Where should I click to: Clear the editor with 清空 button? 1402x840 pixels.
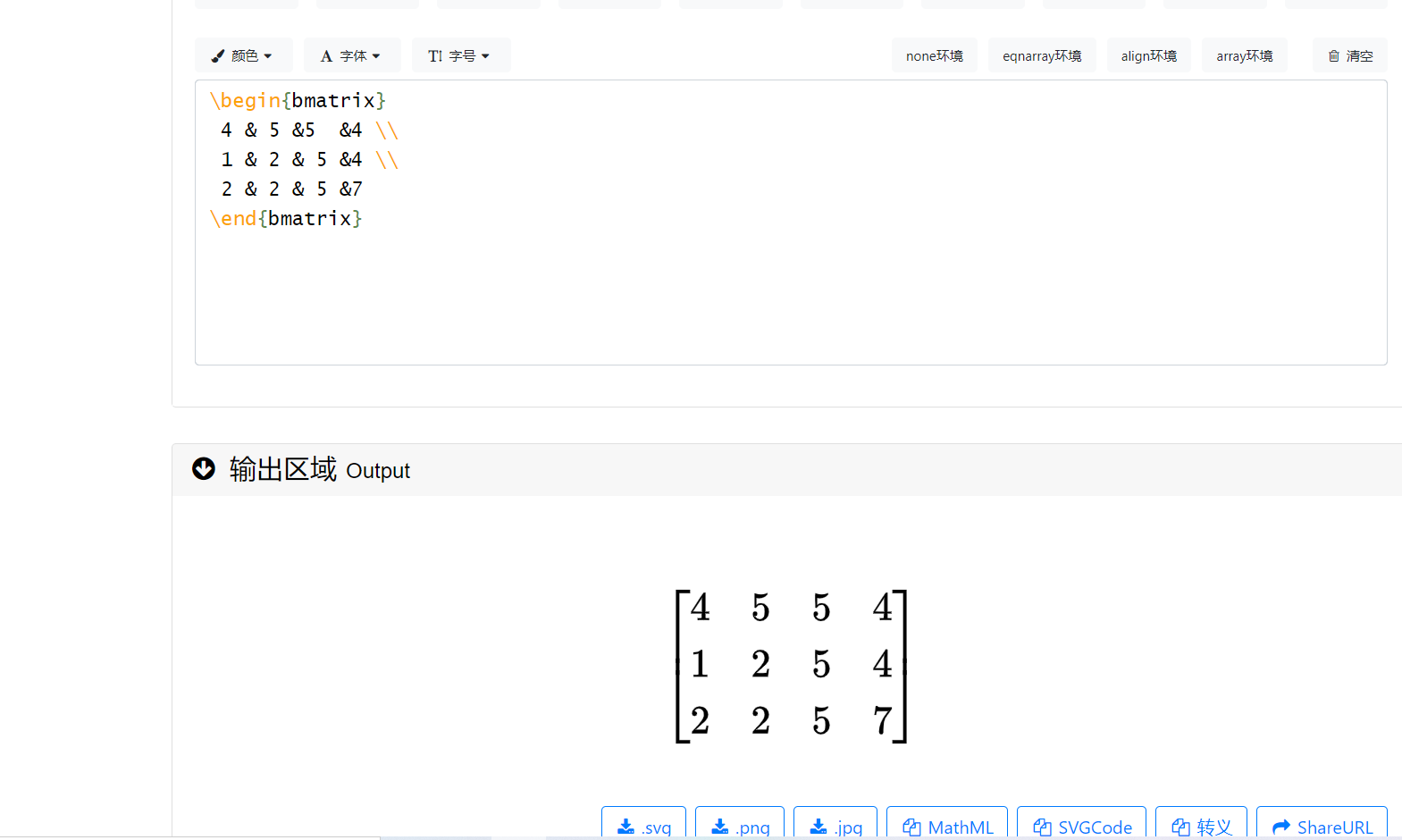click(x=1349, y=55)
